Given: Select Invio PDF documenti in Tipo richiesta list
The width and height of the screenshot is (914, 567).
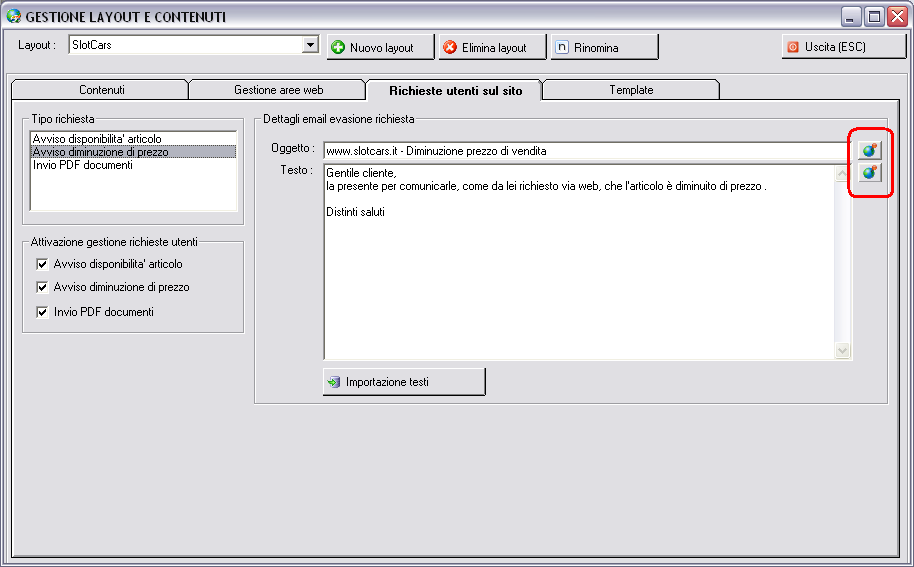Looking at the screenshot, I should click(x=133, y=165).
